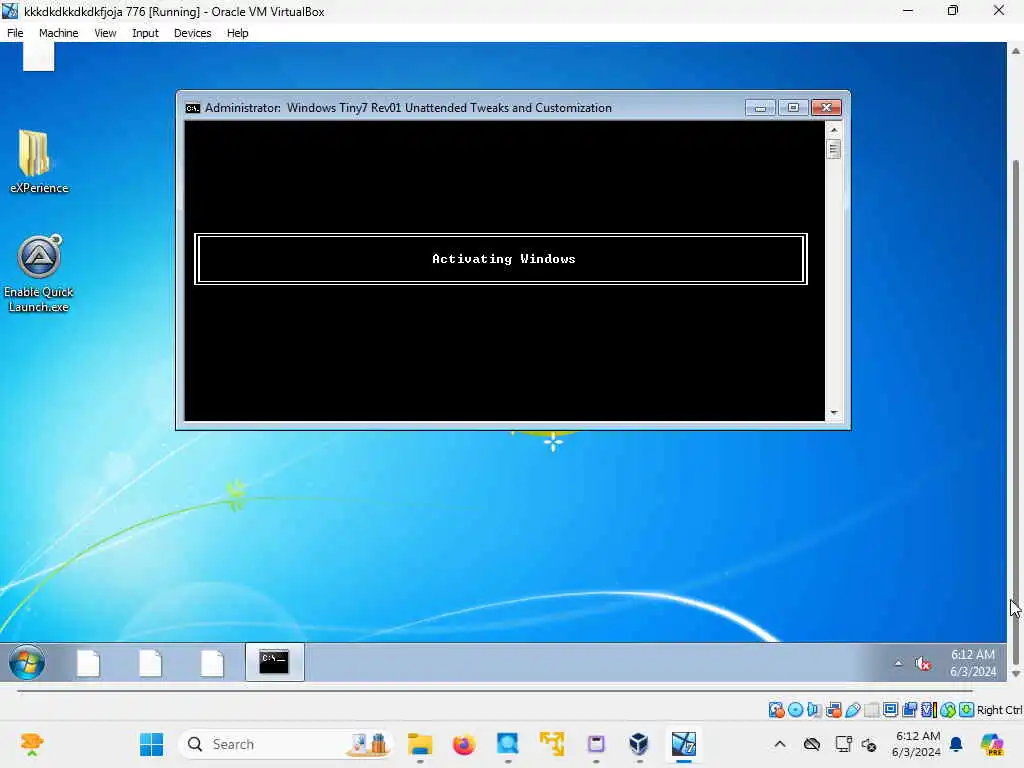Click the VirtualBox audio indicator
This screenshot has width=1024, height=768.
coord(814,710)
